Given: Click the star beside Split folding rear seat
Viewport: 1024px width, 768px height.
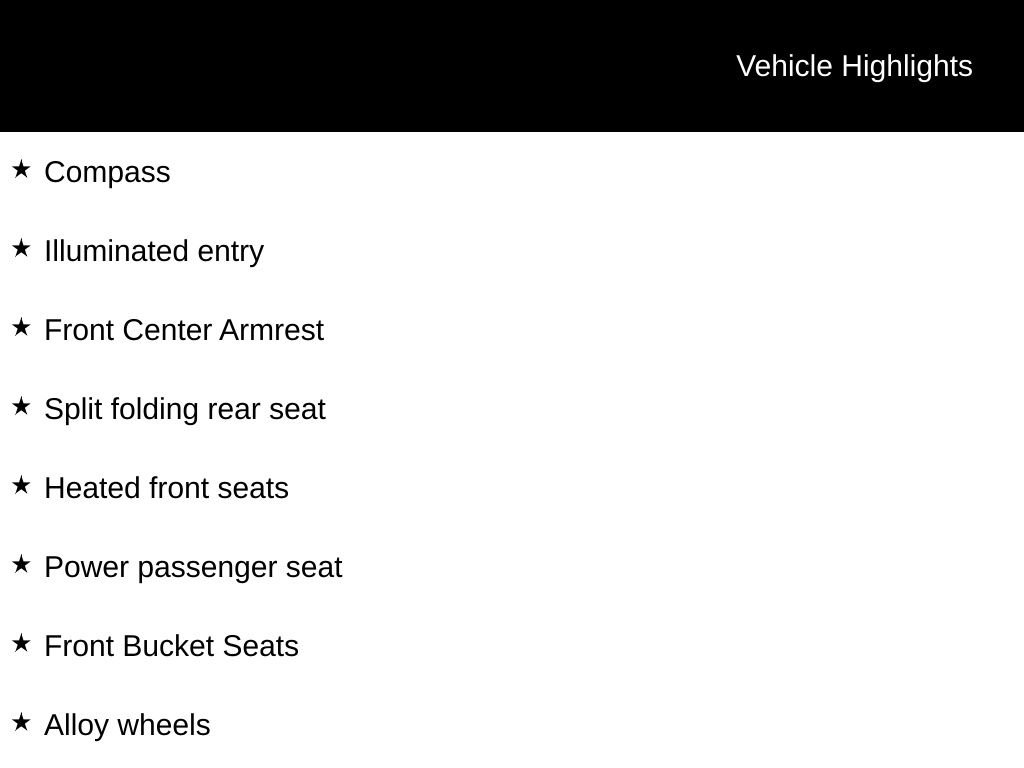Looking at the screenshot, I should click(22, 406).
